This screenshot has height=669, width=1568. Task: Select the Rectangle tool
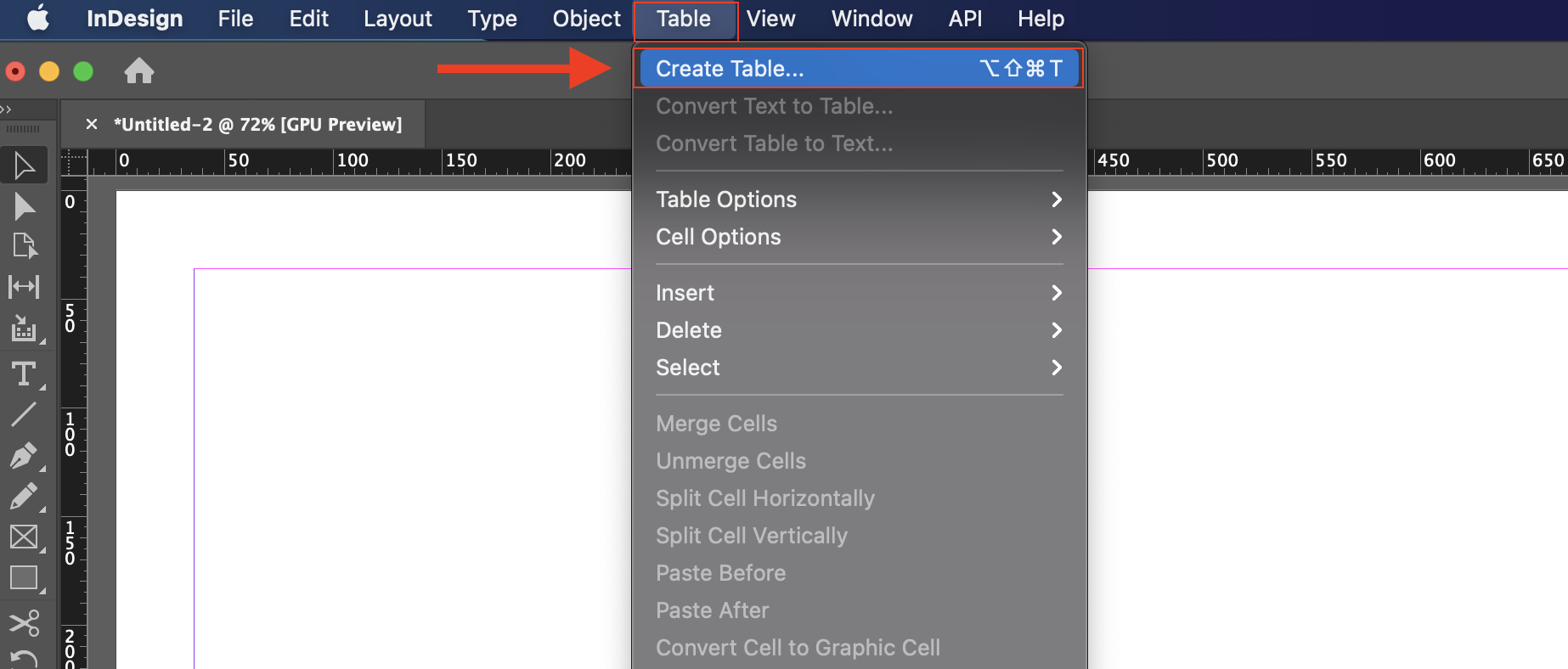point(25,579)
